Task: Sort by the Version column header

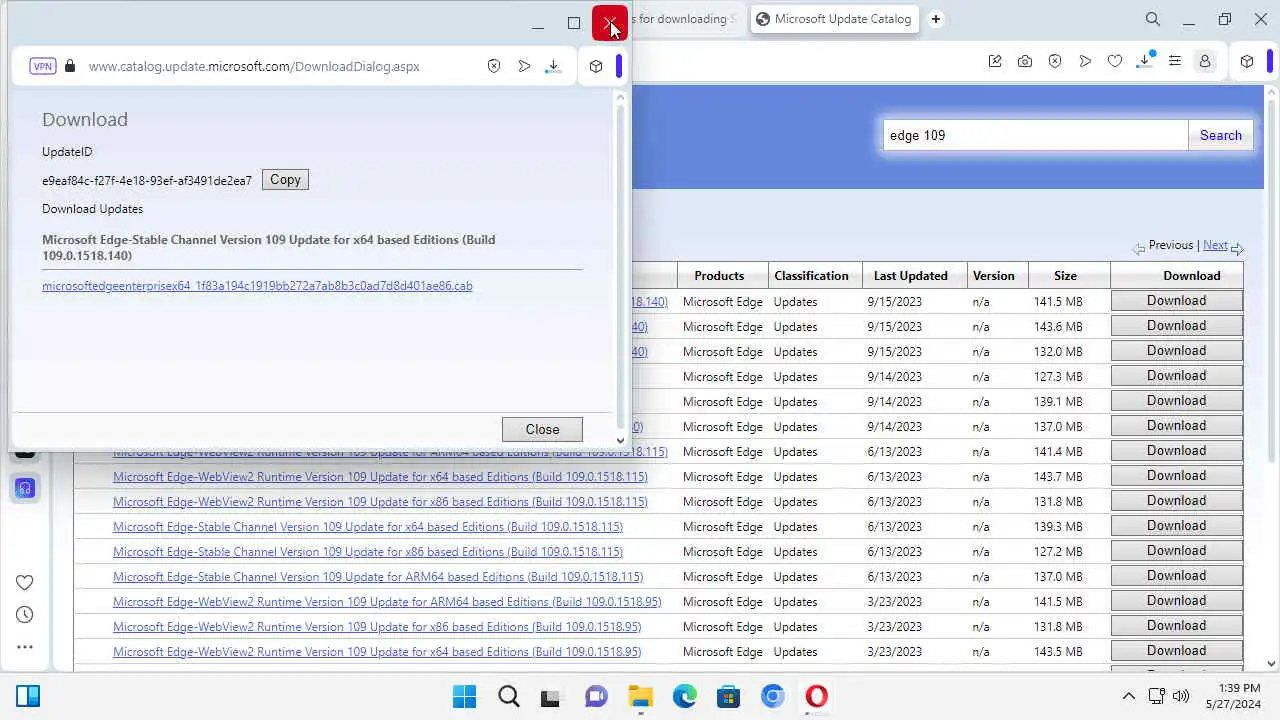Action: 993,276
